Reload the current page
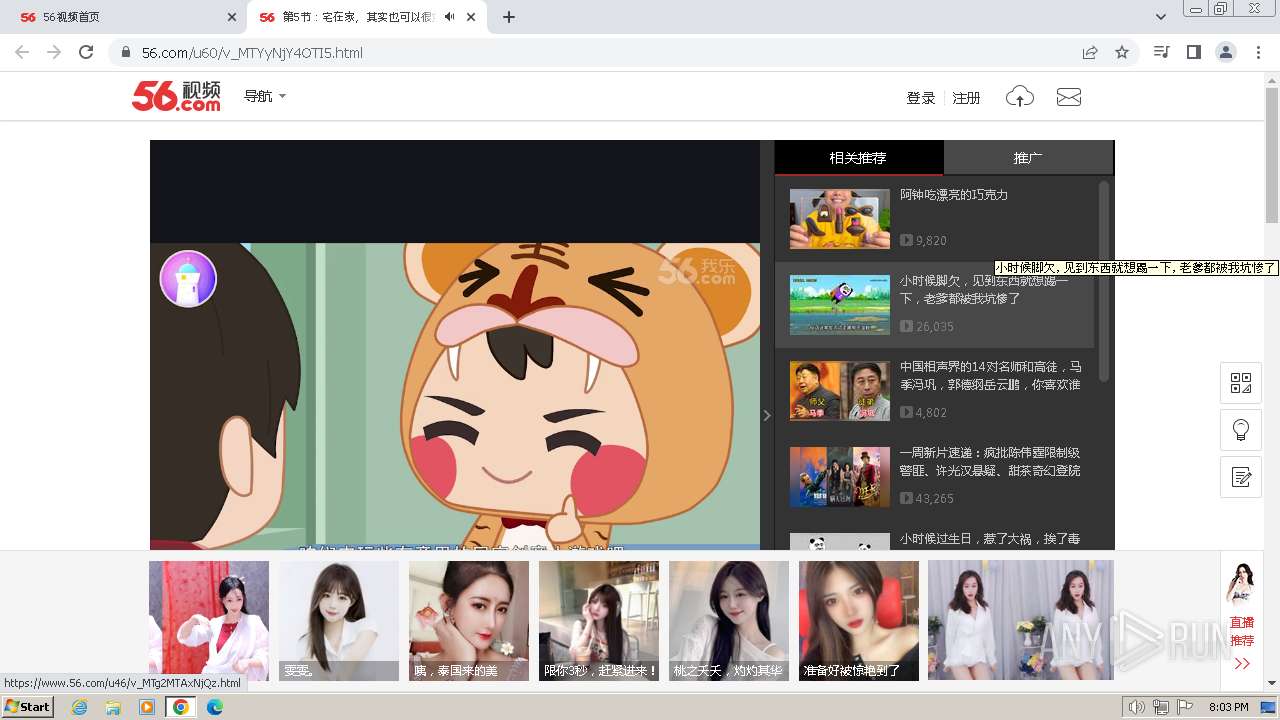Image resolution: width=1280 pixels, height=720 pixels. pos(86,52)
